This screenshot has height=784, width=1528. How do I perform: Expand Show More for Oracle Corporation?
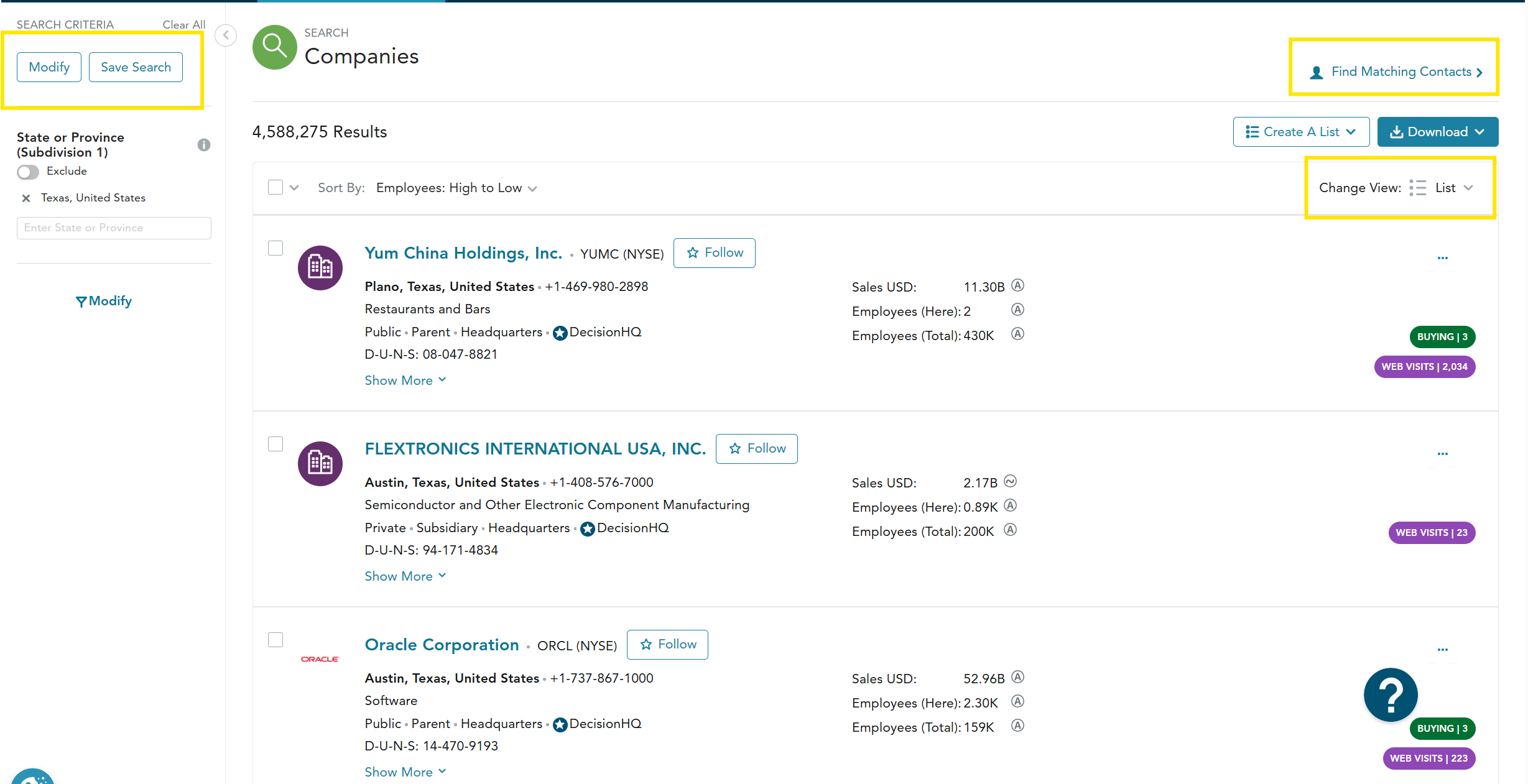tap(405, 772)
